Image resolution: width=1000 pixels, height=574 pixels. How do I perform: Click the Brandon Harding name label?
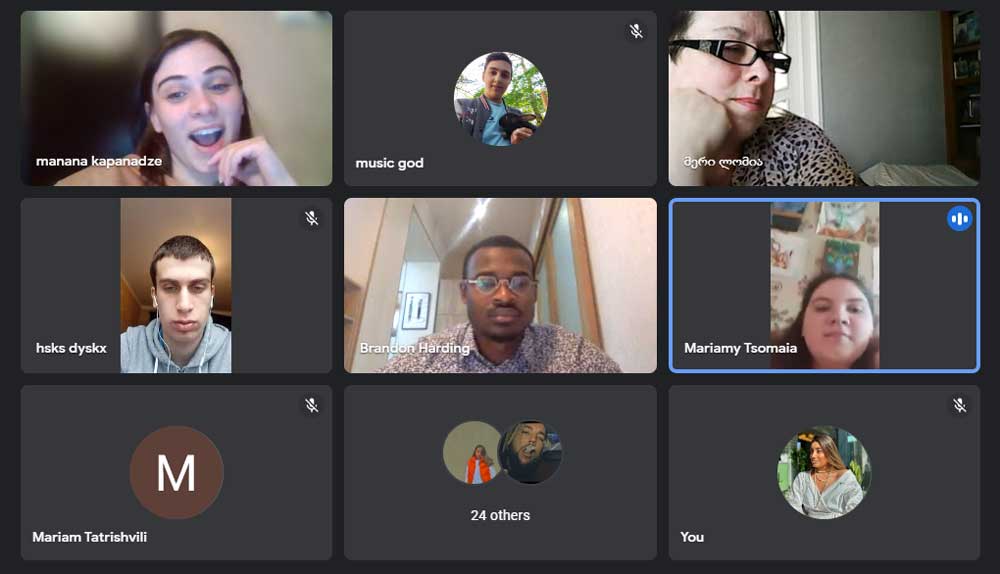(415, 348)
